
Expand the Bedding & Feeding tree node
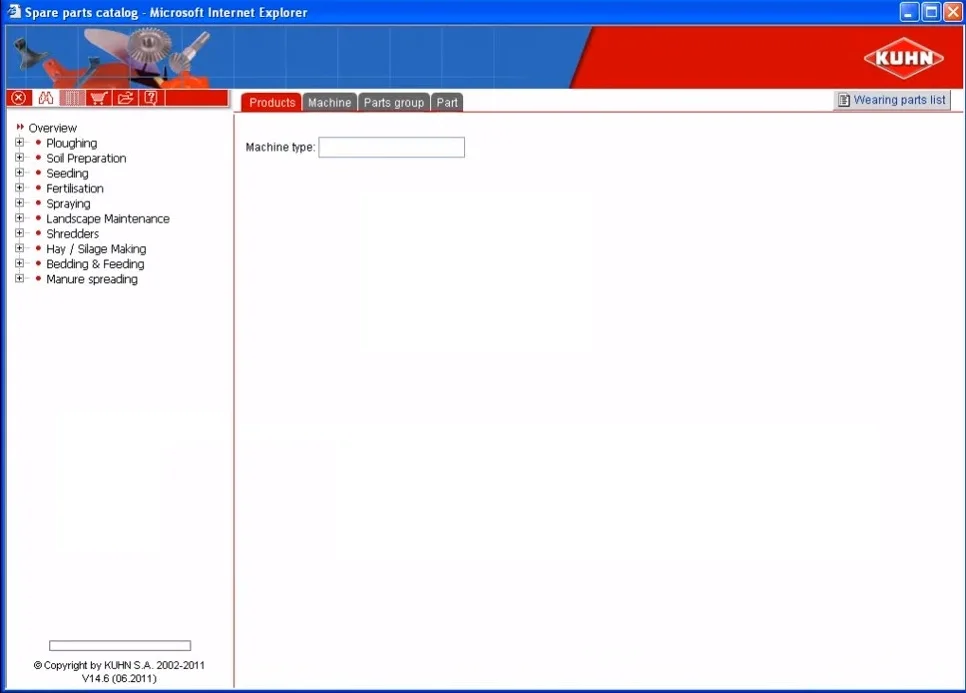click(20, 263)
